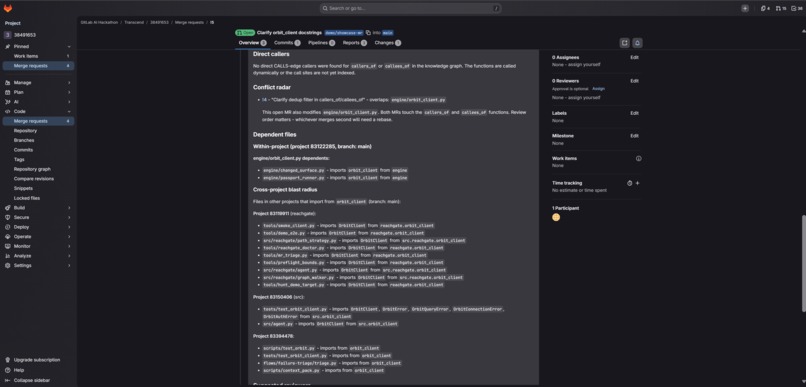This screenshot has width=806, height=387.
Task: Click the Upgrade subscription icon
Action: (8, 360)
